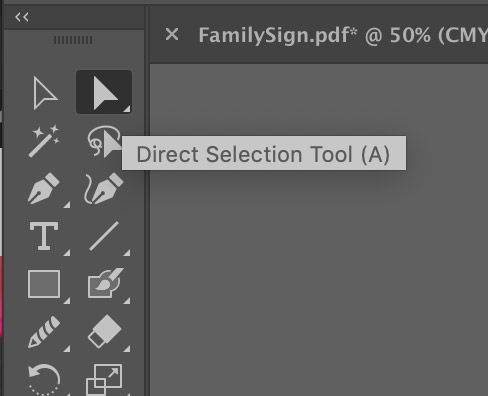Click the brush-over-shapes tool icon
Viewport: 488px width, 396px height.
tap(105, 283)
